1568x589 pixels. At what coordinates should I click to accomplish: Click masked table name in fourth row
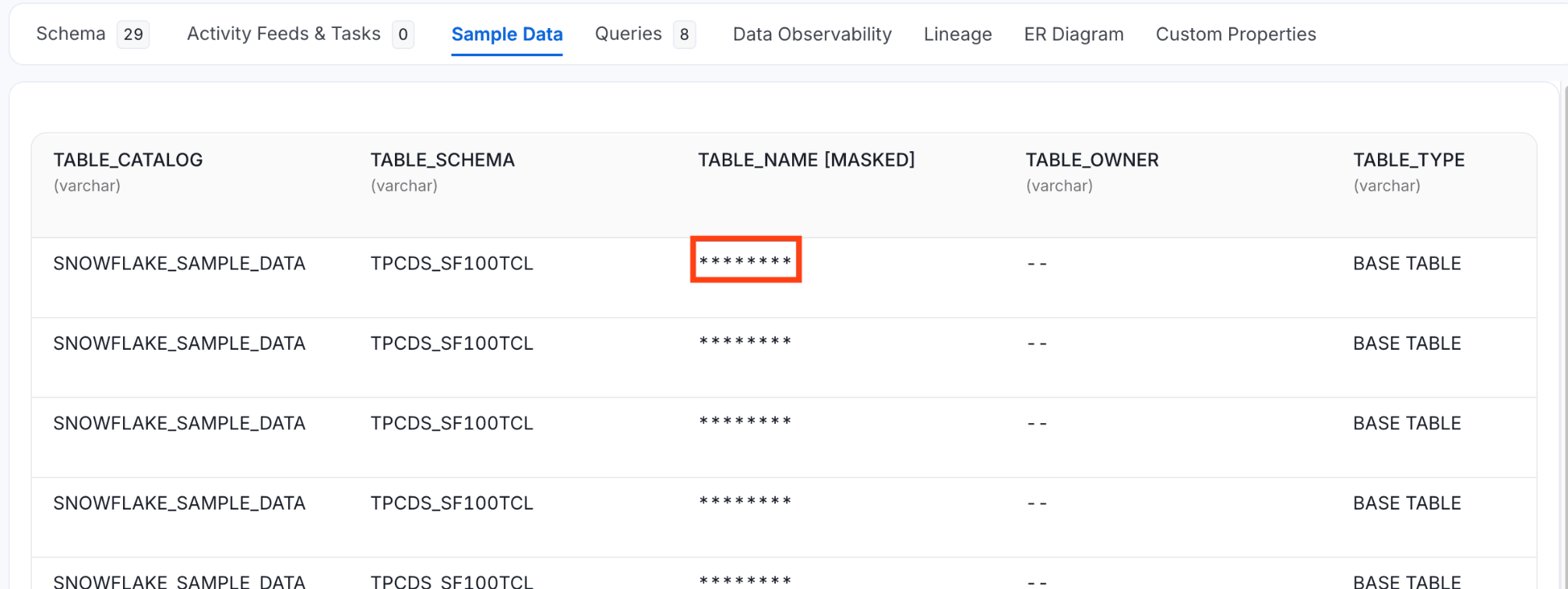tap(745, 500)
